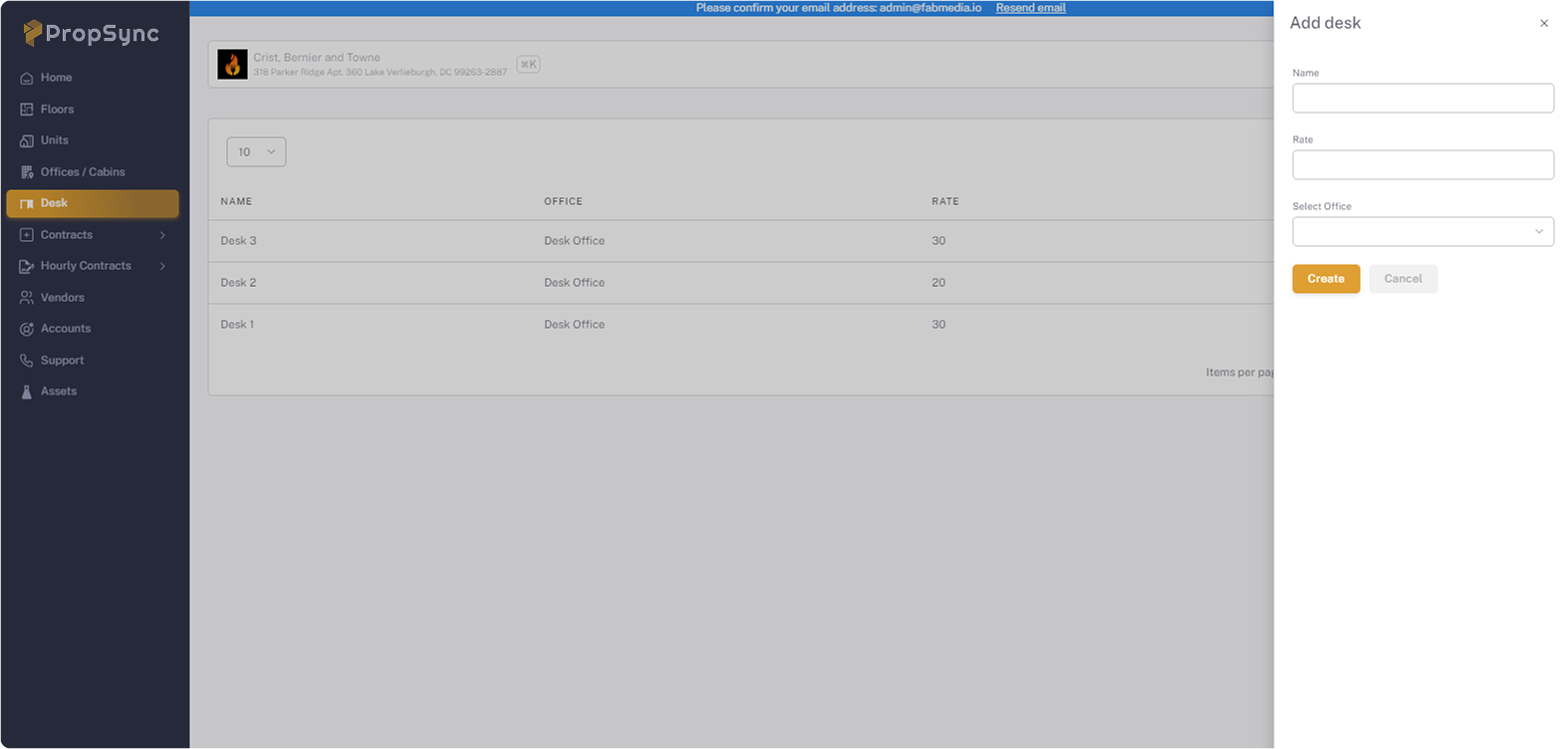Image resolution: width=1568 pixels, height=749 pixels.
Task: Click the Desk 3 row name
Action: tap(238, 241)
